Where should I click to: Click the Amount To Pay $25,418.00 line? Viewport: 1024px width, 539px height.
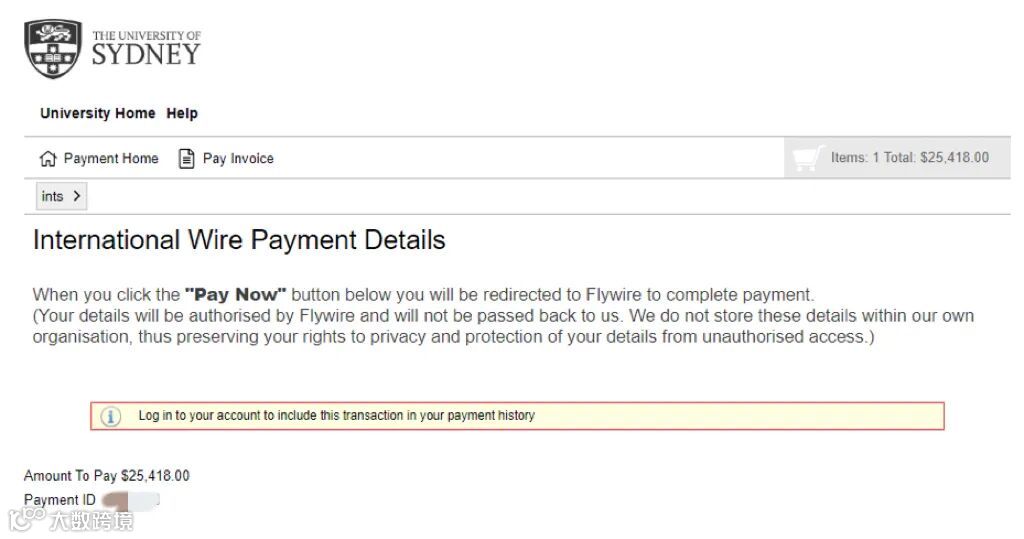coord(106,476)
